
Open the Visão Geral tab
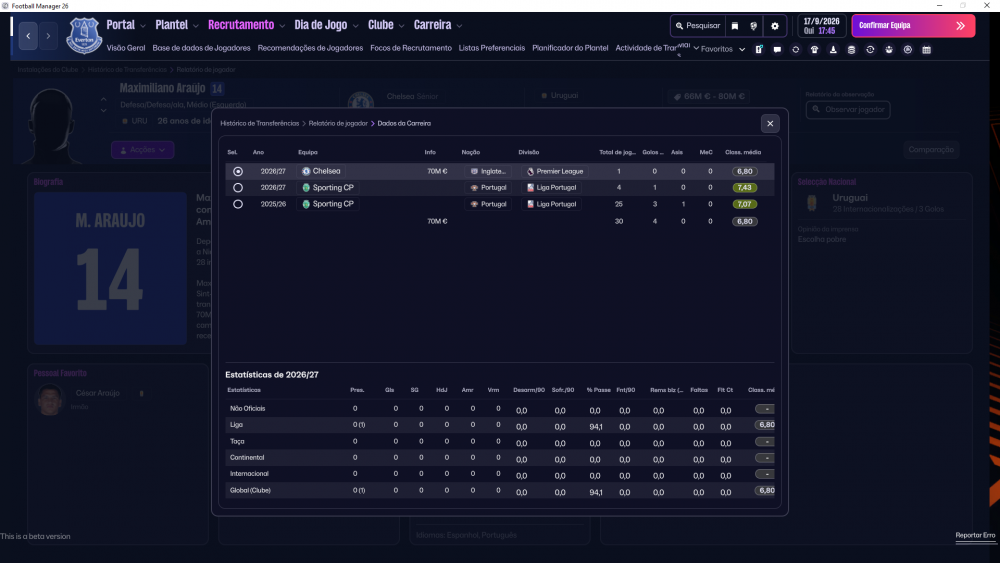coord(126,48)
